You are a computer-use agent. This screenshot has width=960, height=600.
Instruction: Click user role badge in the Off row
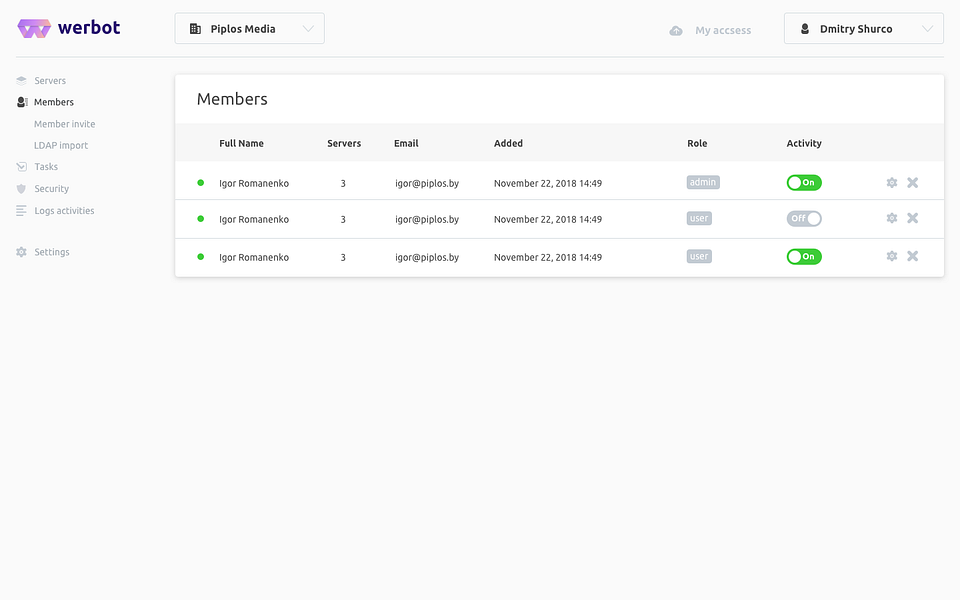click(699, 219)
